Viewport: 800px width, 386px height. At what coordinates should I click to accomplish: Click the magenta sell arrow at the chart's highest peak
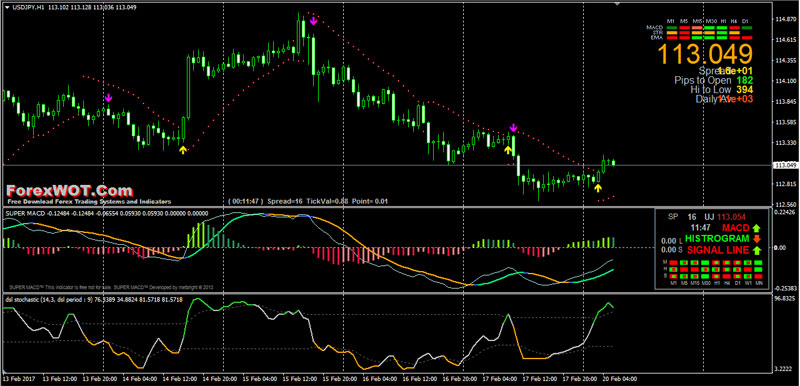[313, 21]
